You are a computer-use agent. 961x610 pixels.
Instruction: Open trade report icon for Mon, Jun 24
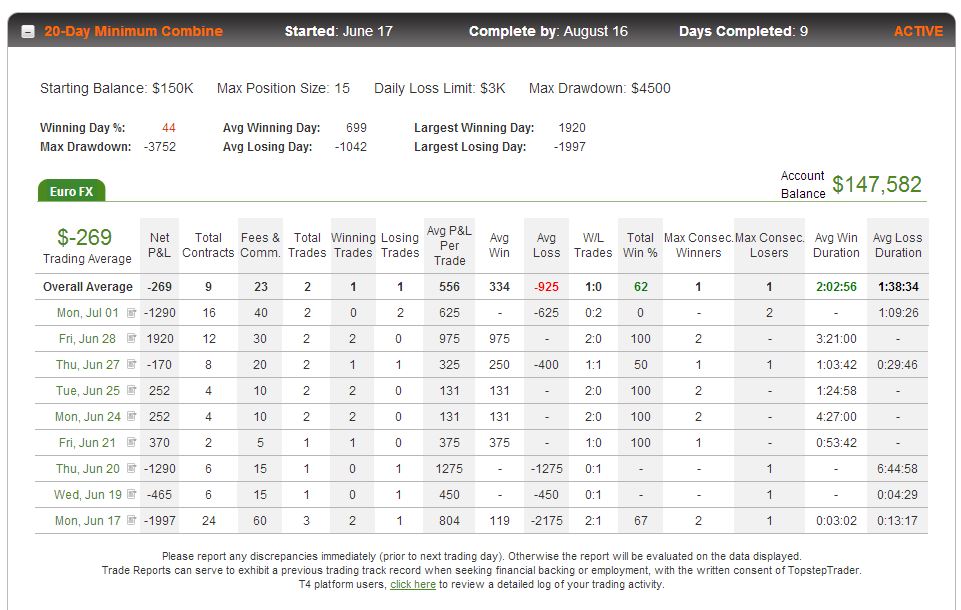point(131,416)
